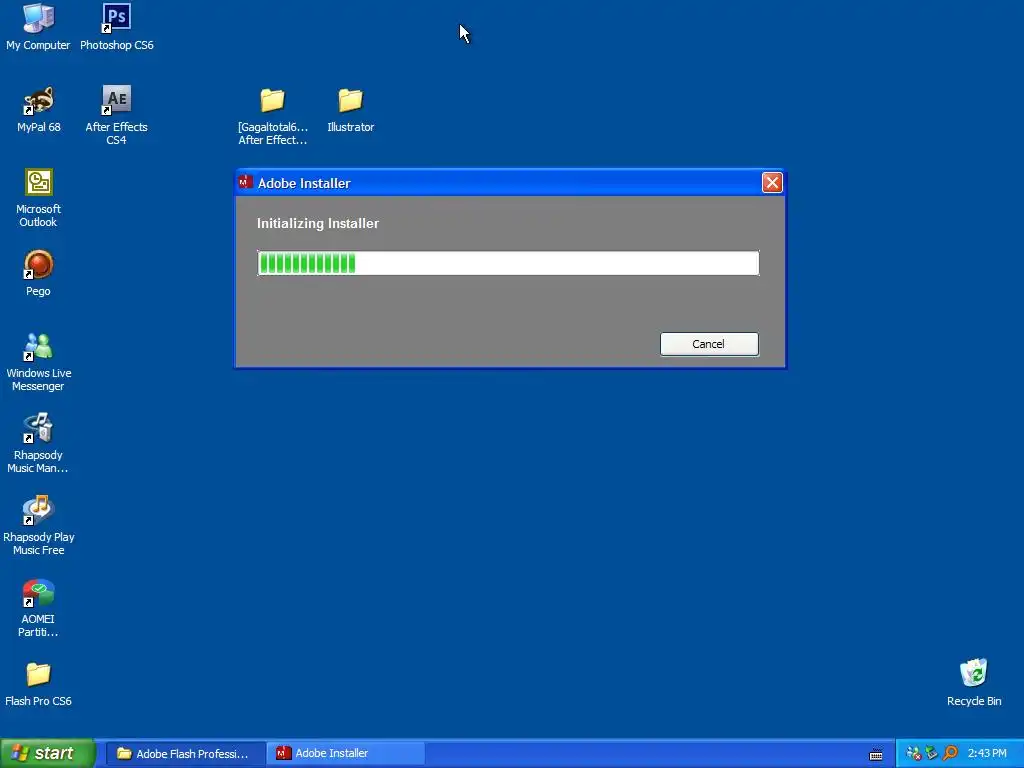Open the Flash Pro CS6 folder
The image size is (1024, 768).
pyautogui.click(x=39, y=684)
